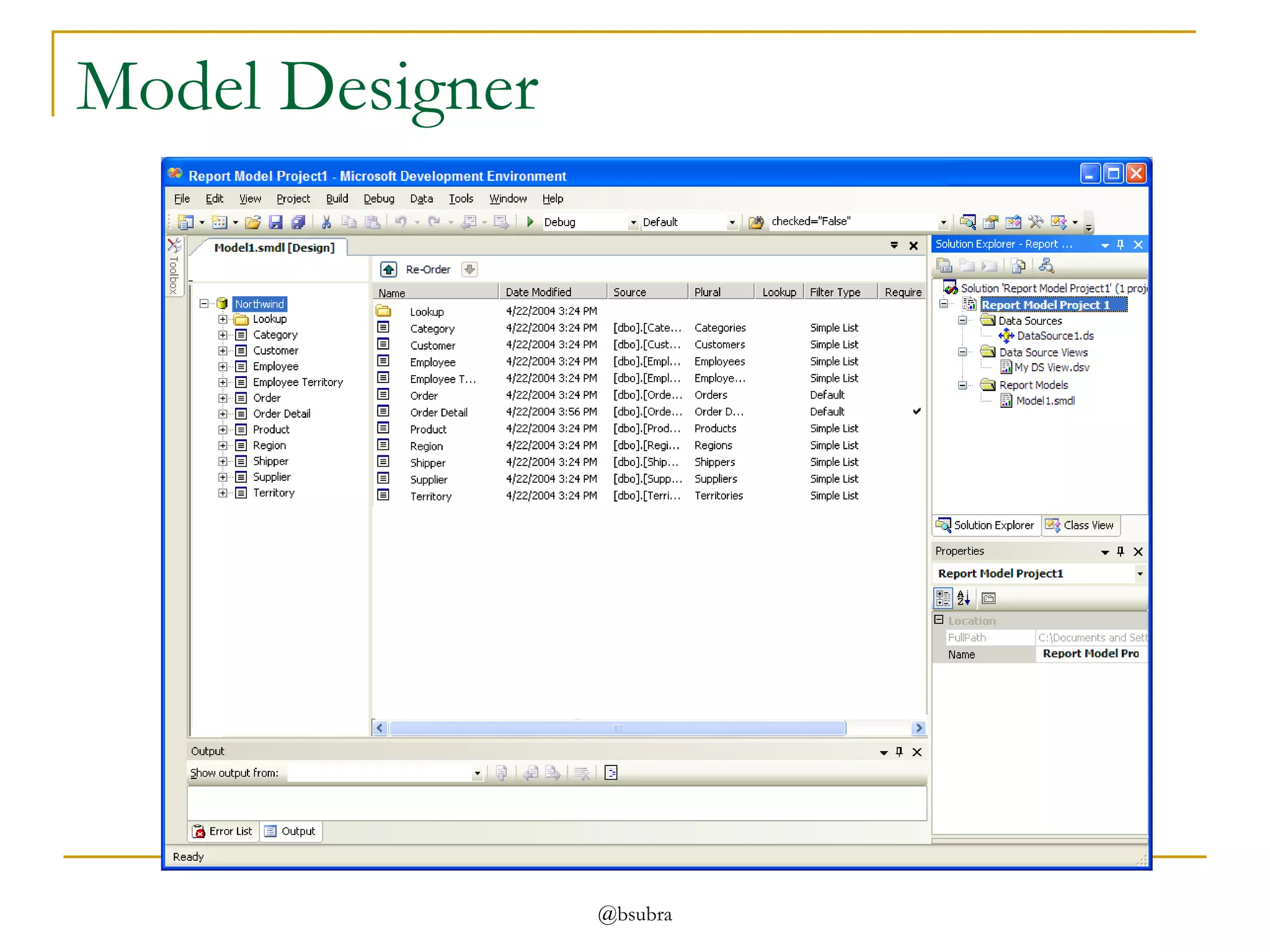This screenshot has height=952, width=1270.
Task: Collapse the Northwind tree node
Action: pos(203,304)
